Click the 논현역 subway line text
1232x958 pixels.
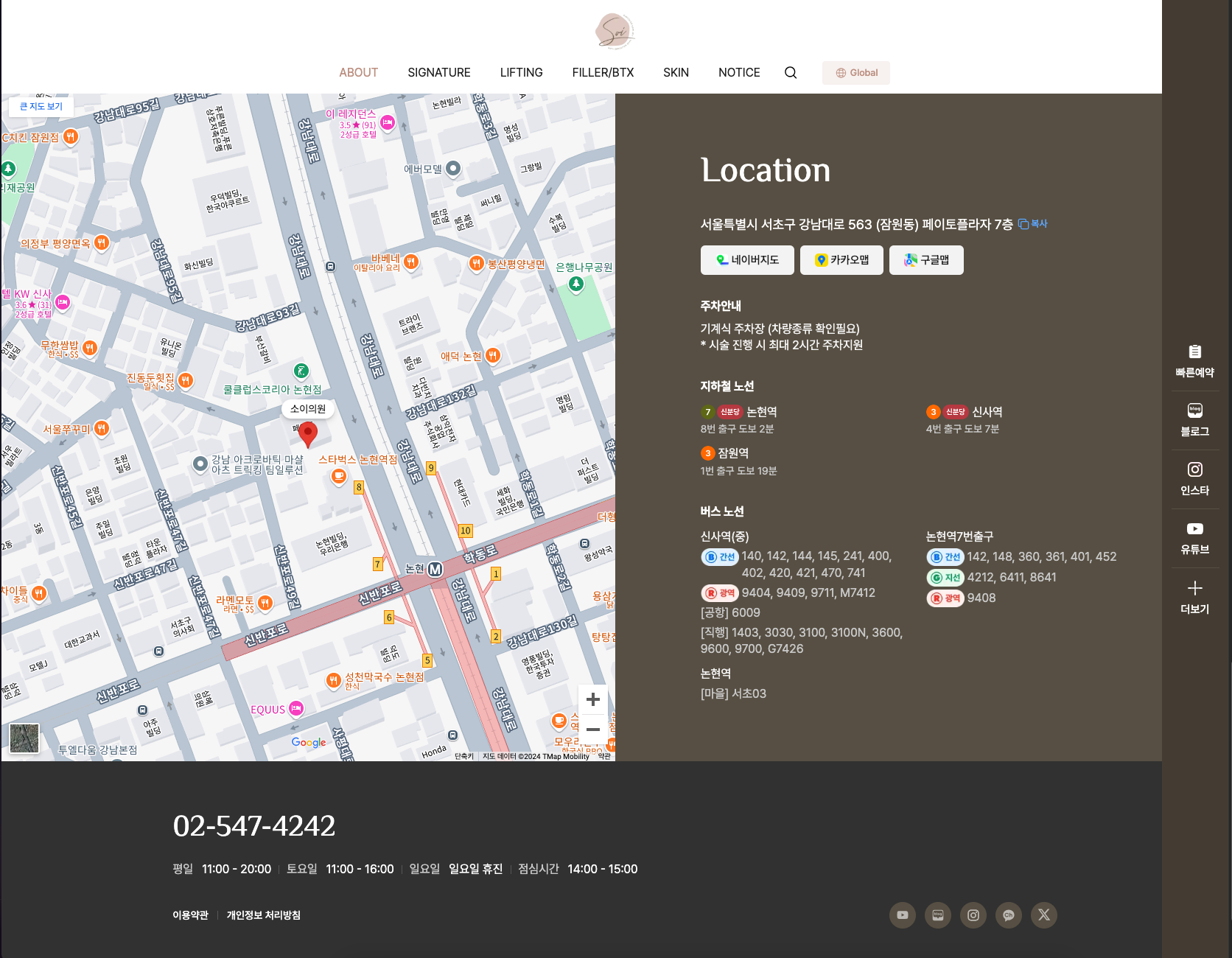[x=762, y=412]
